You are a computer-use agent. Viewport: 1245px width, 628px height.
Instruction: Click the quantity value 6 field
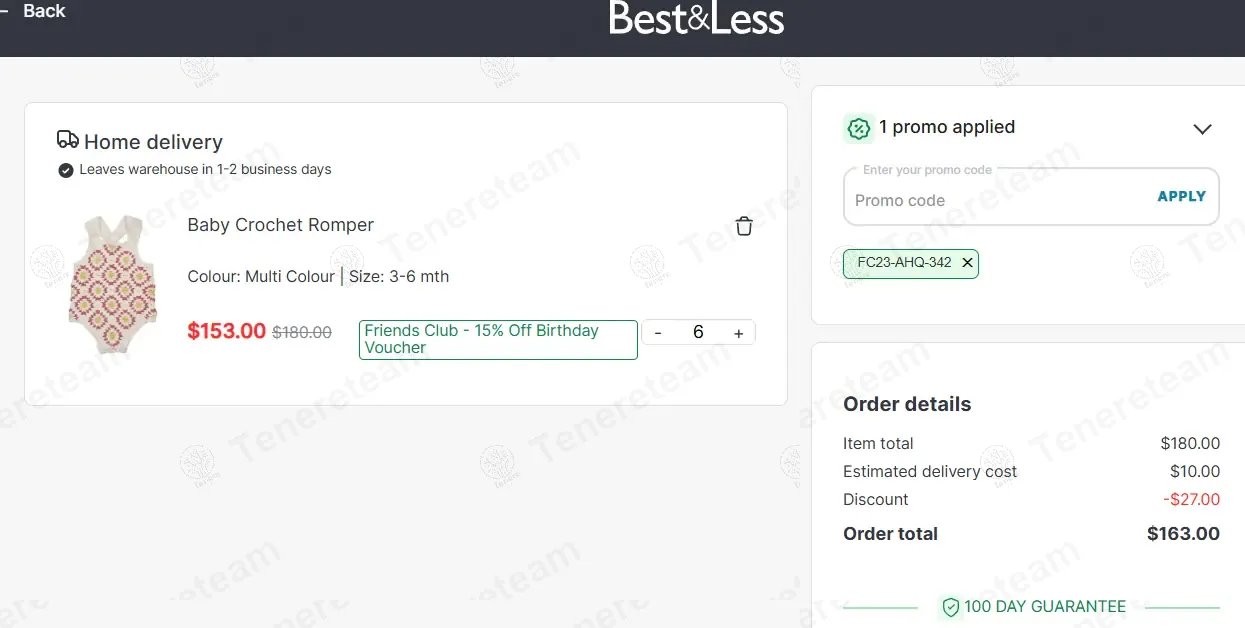tap(698, 333)
